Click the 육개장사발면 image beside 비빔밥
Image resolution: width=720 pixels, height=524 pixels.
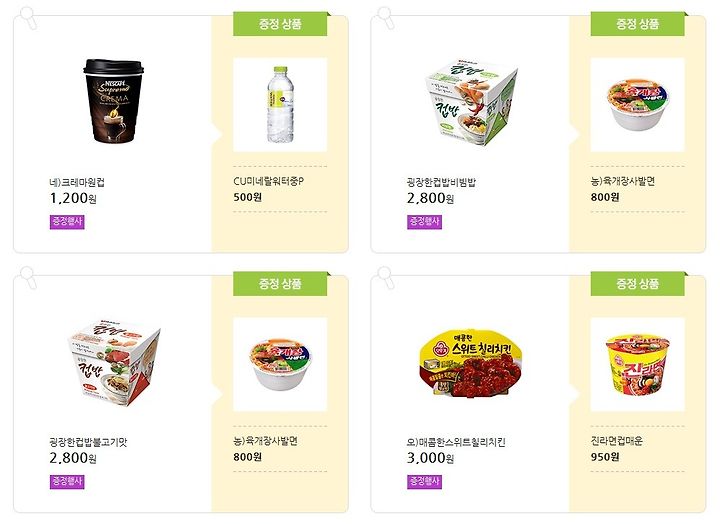637,105
